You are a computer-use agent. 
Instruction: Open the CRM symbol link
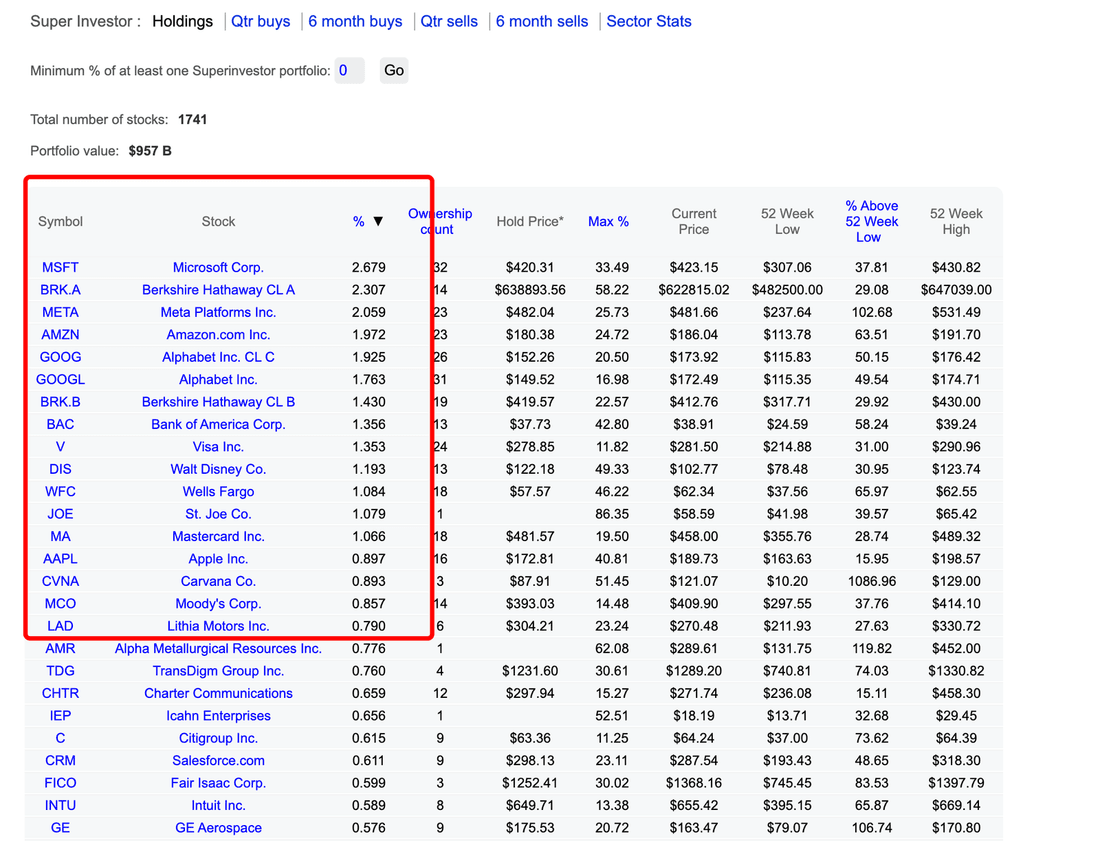click(60, 761)
